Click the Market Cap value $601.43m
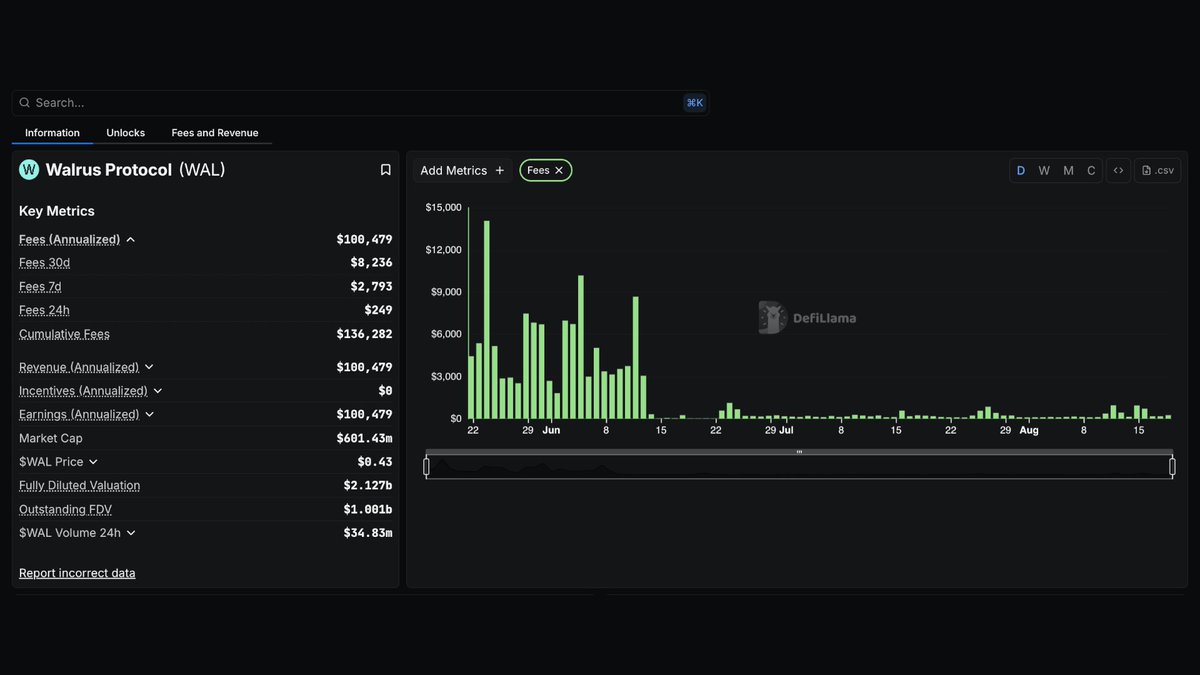1200x675 pixels. (x=364, y=438)
